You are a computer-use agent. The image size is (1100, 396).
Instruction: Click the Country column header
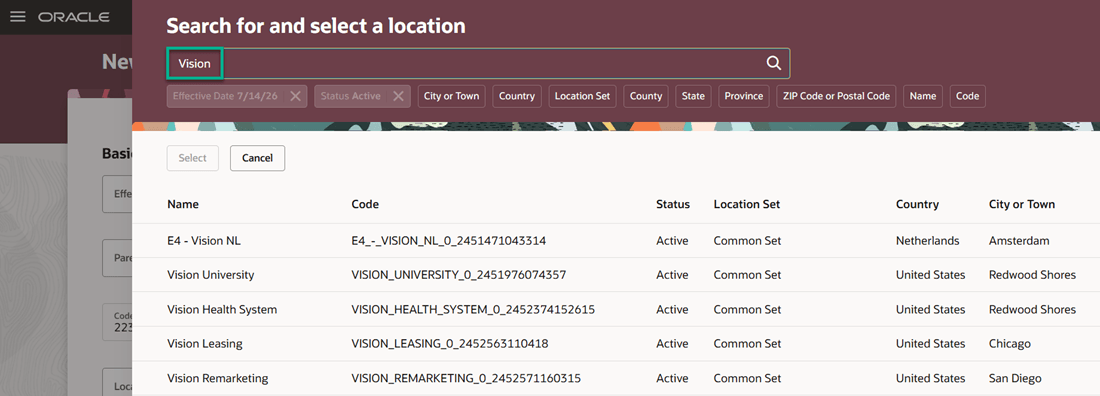tap(917, 204)
